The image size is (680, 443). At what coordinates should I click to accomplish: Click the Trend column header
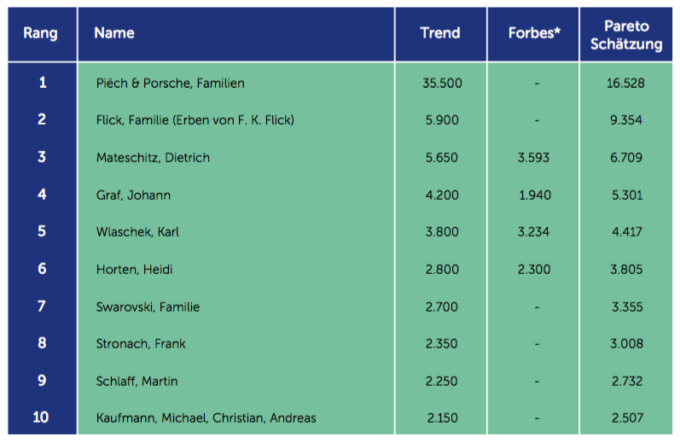coord(440,33)
